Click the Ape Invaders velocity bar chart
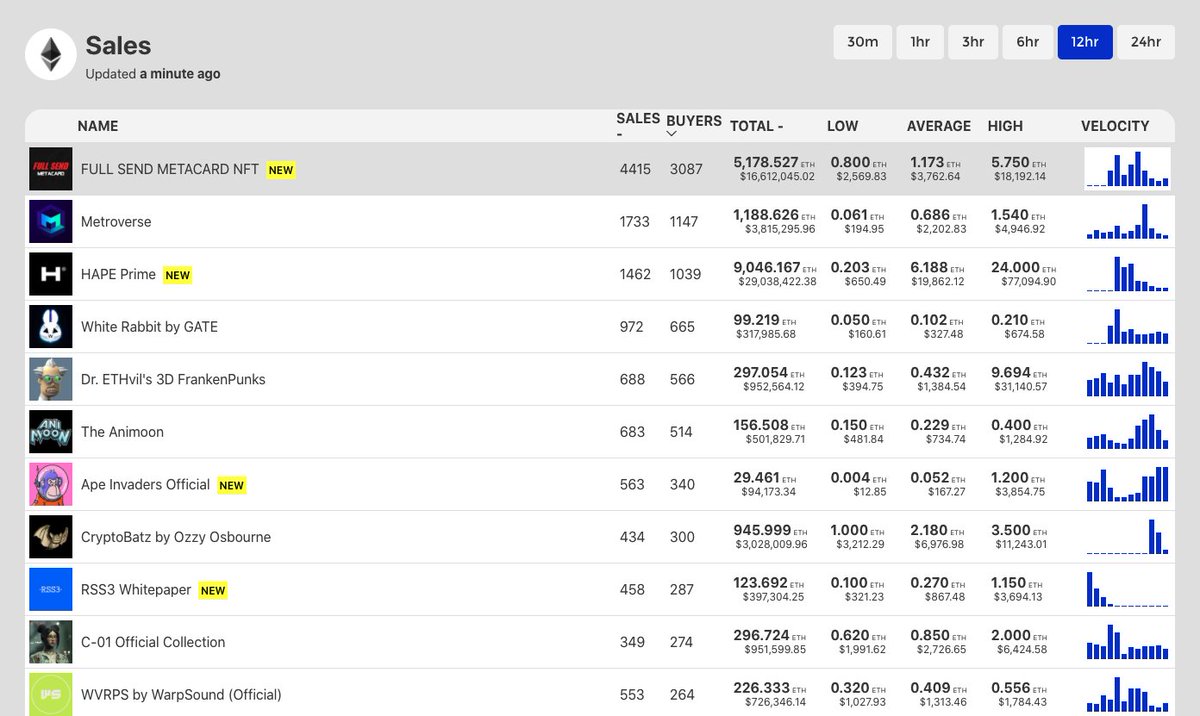Screen dimensions: 1200x716 pyautogui.click(x=1127, y=483)
